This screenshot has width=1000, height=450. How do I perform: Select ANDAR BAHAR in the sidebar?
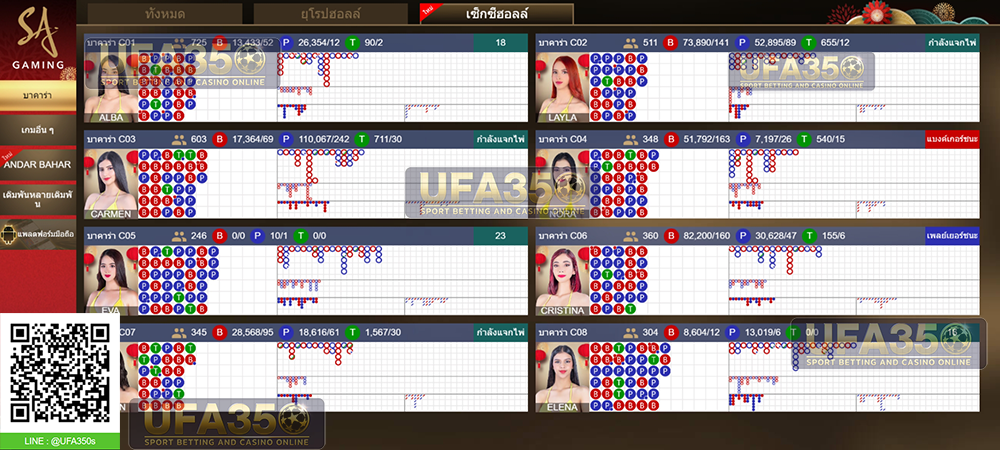coord(38,164)
